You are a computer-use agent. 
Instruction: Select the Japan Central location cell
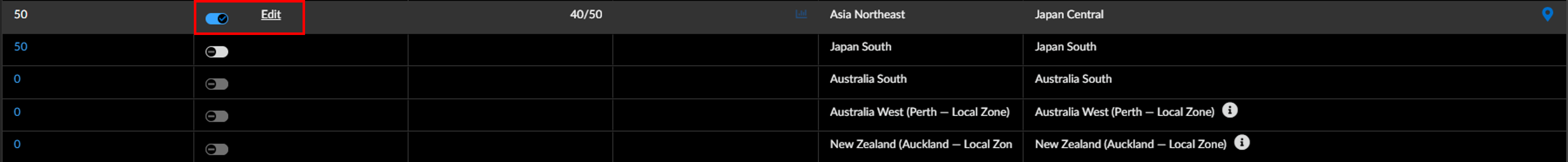1069,15
